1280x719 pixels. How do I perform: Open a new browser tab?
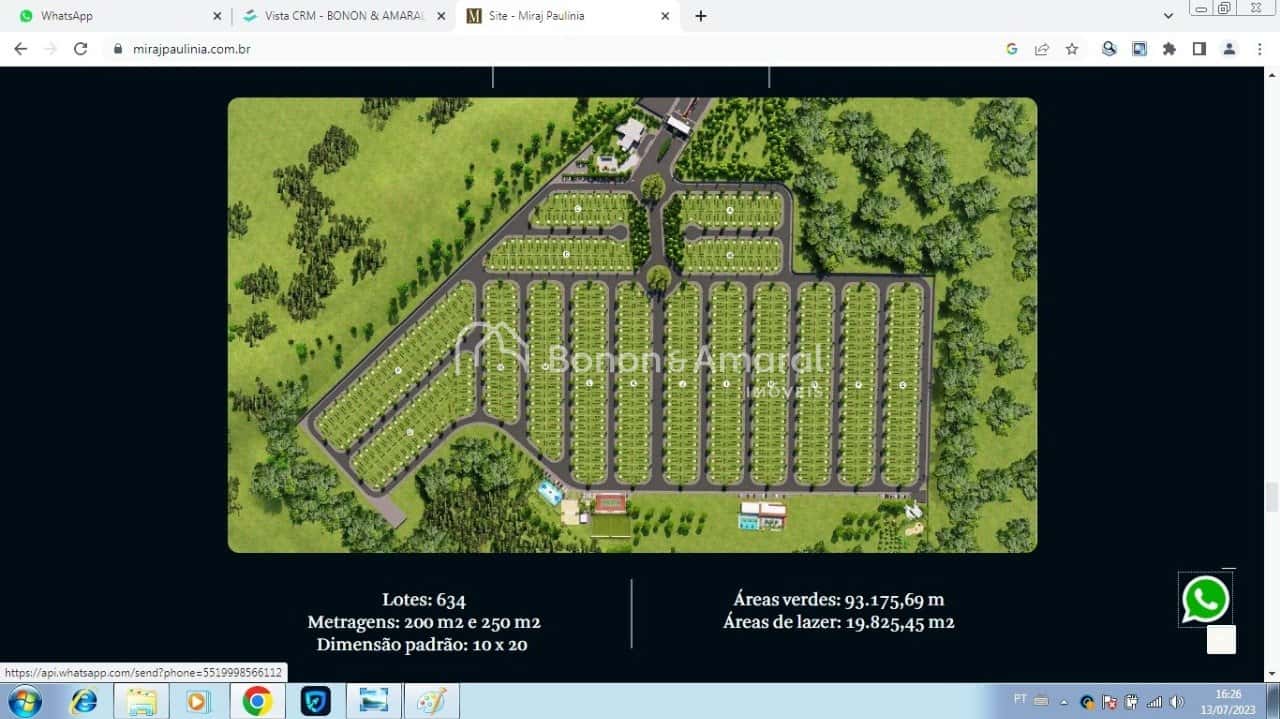point(701,16)
